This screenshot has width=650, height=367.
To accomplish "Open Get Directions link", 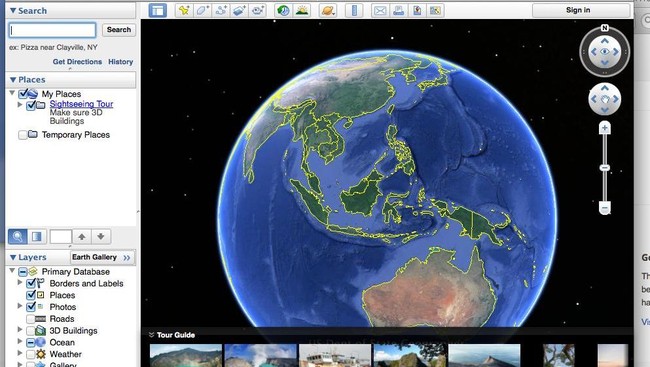I will pos(77,61).
